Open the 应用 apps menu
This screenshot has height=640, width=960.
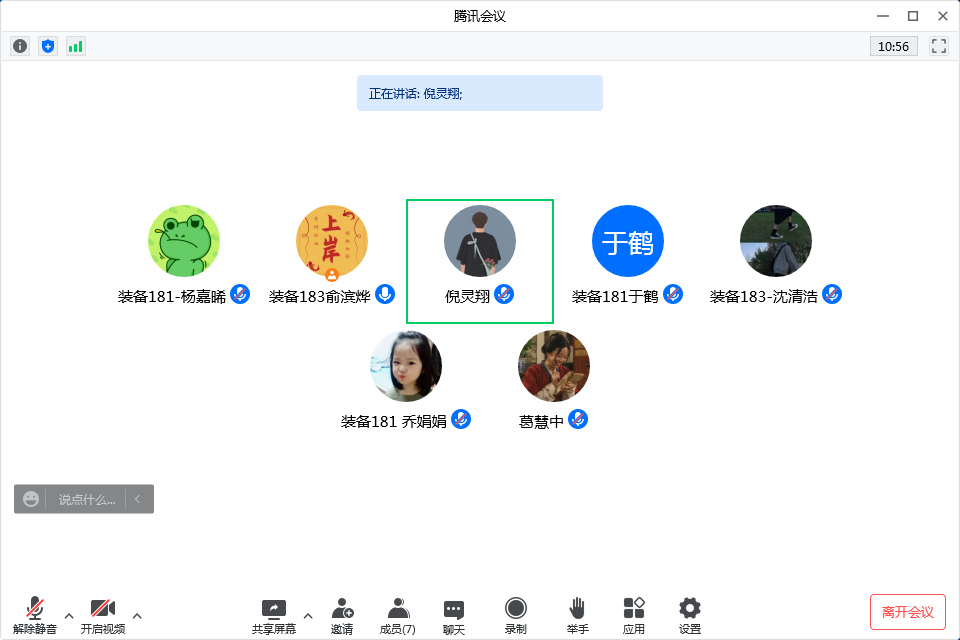(x=634, y=616)
